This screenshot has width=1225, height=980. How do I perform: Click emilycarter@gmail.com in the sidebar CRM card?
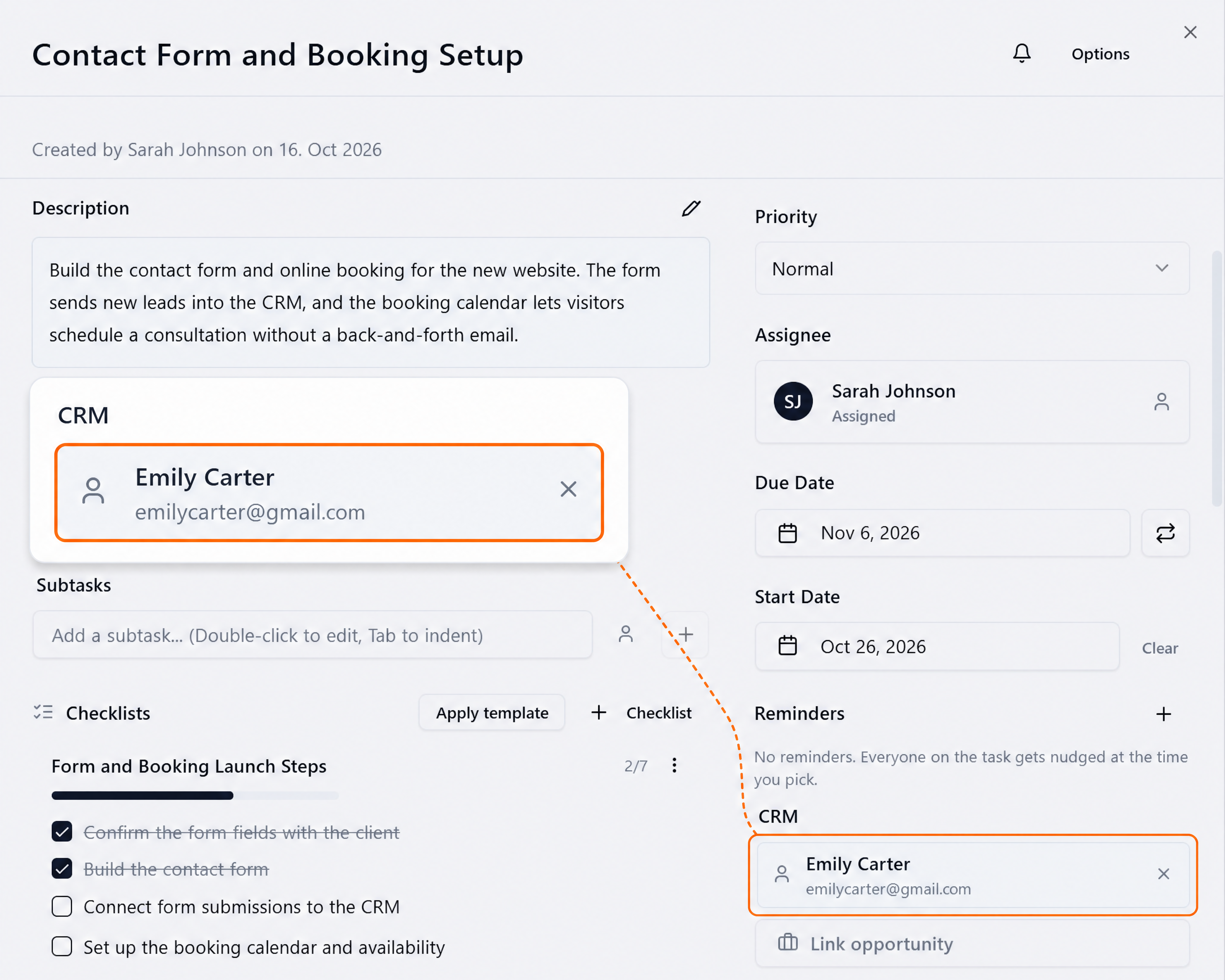888,890
